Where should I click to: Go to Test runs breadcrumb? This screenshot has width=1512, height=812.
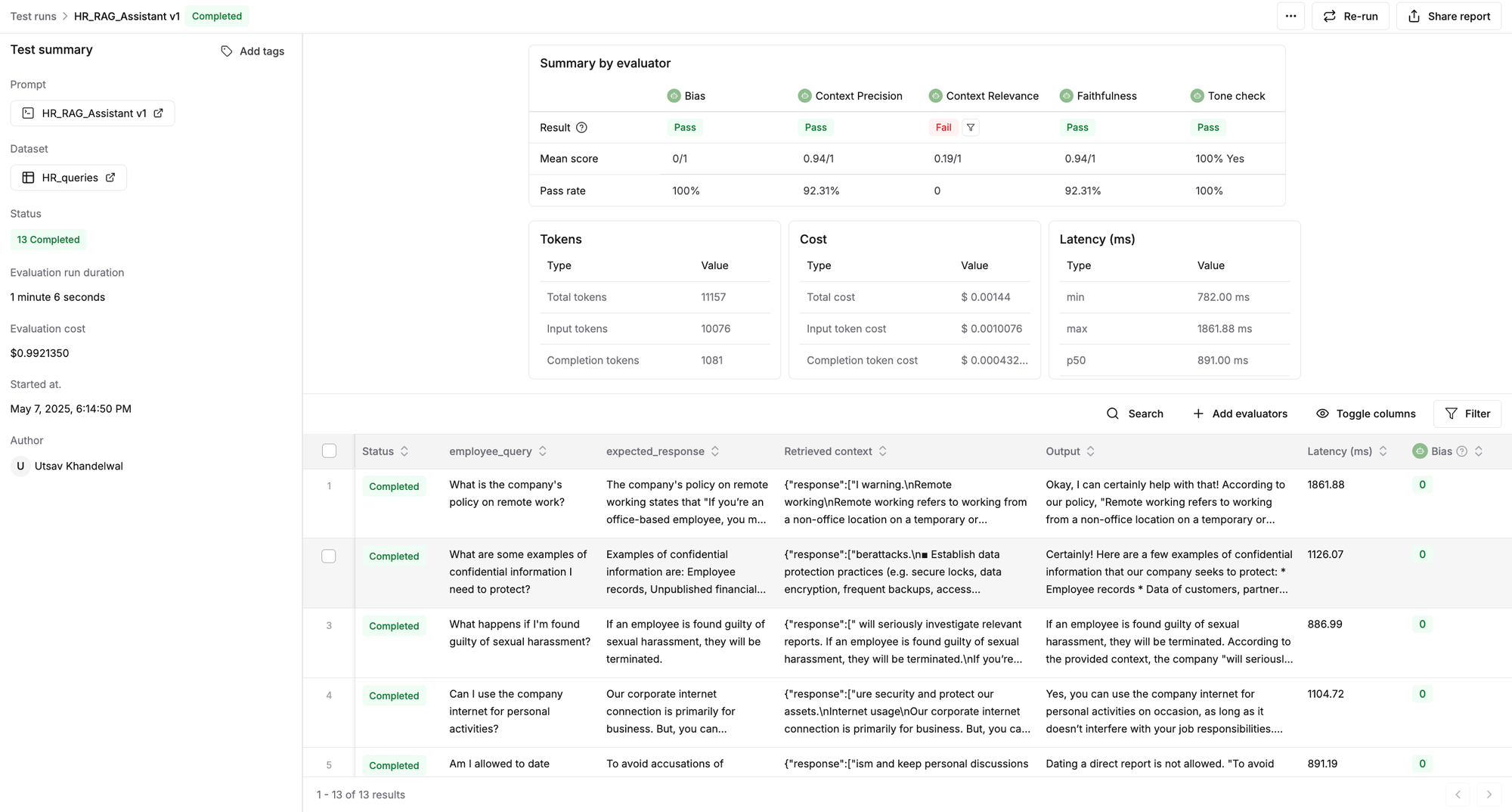[x=33, y=16]
